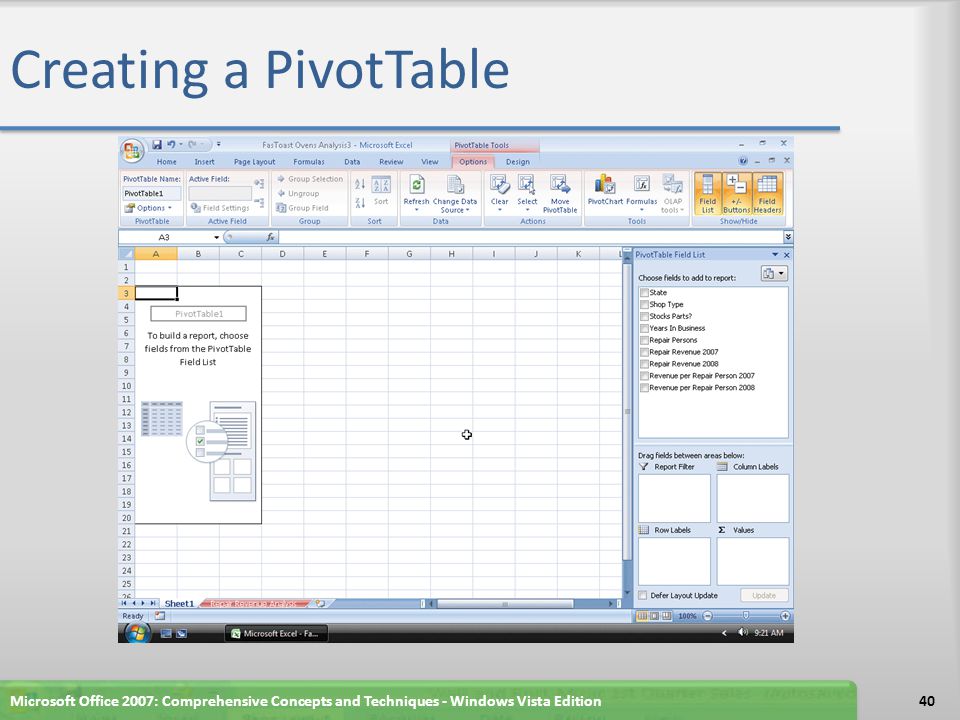The height and width of the screenshot is (720, 960).
Task: Undo the last action
Action: [171, 144]
